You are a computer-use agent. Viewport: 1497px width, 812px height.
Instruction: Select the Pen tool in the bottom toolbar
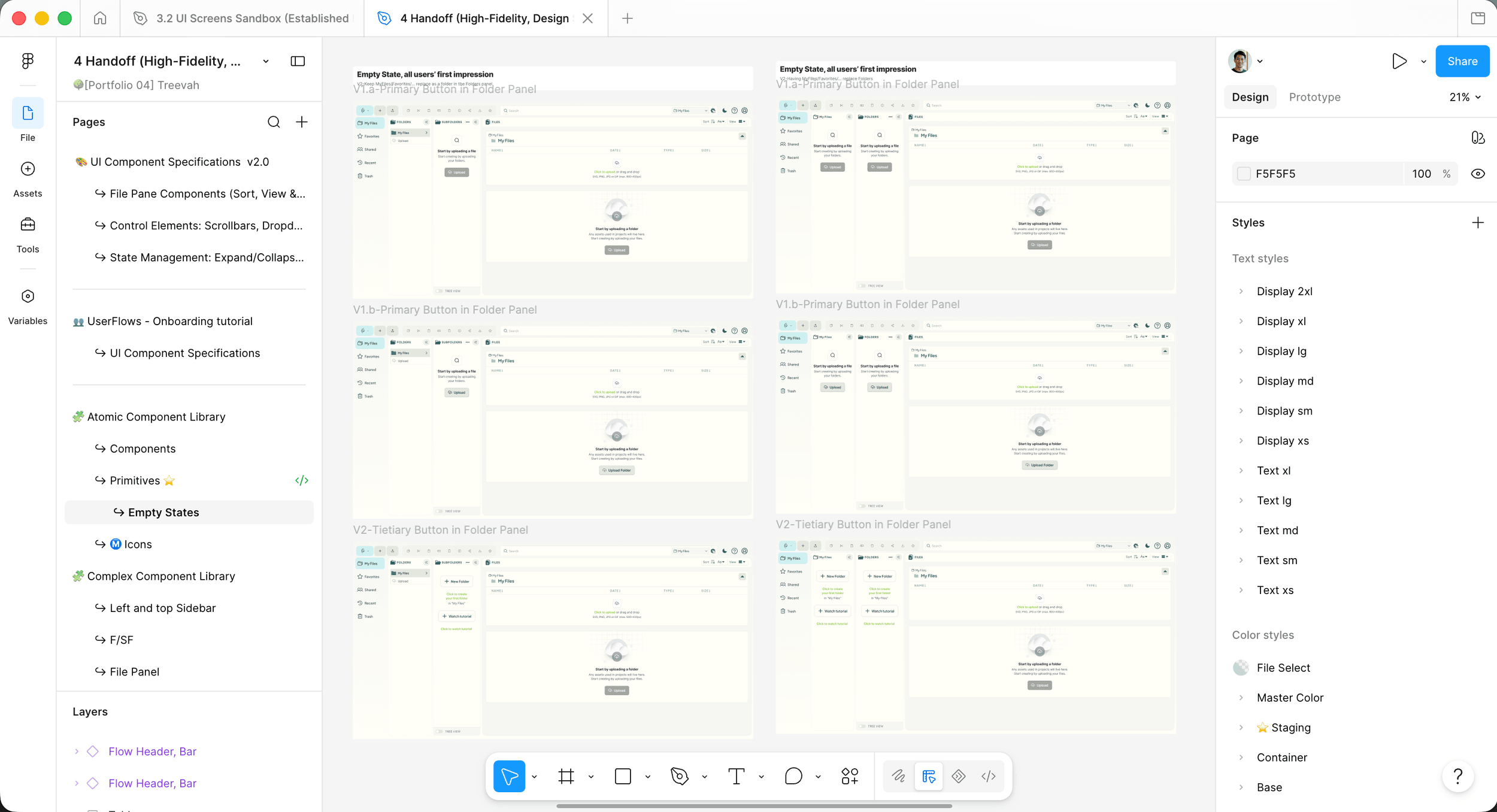click(x=679, y=776)
